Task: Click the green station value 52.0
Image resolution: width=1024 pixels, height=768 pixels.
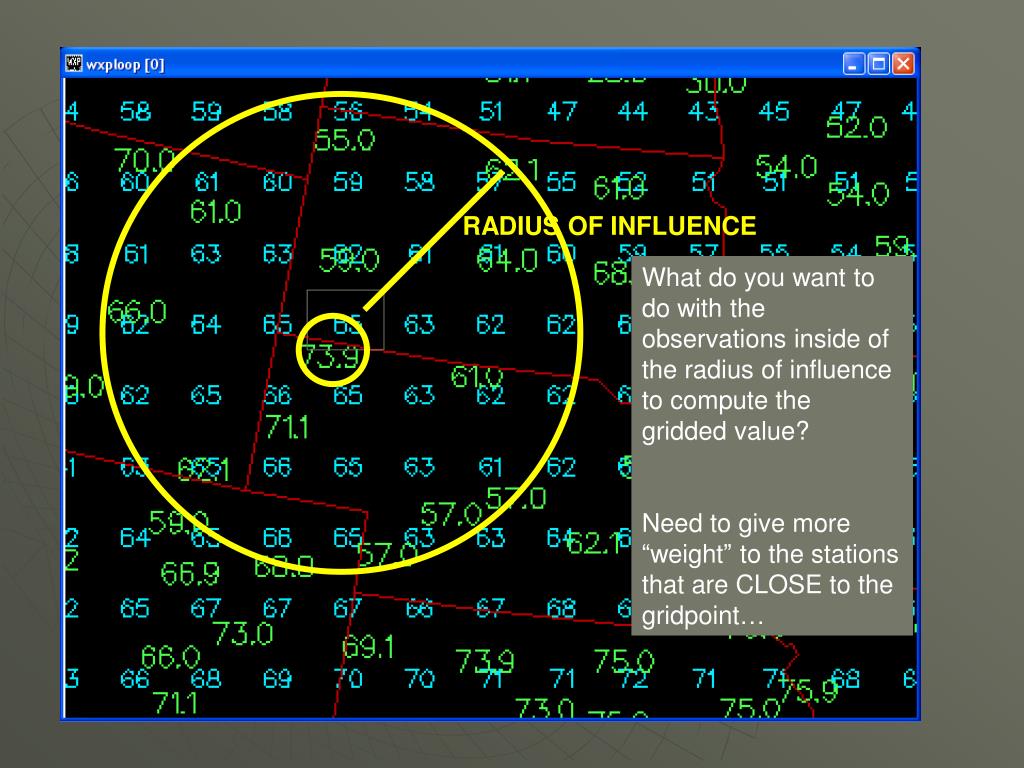Action: click(856, 127)
